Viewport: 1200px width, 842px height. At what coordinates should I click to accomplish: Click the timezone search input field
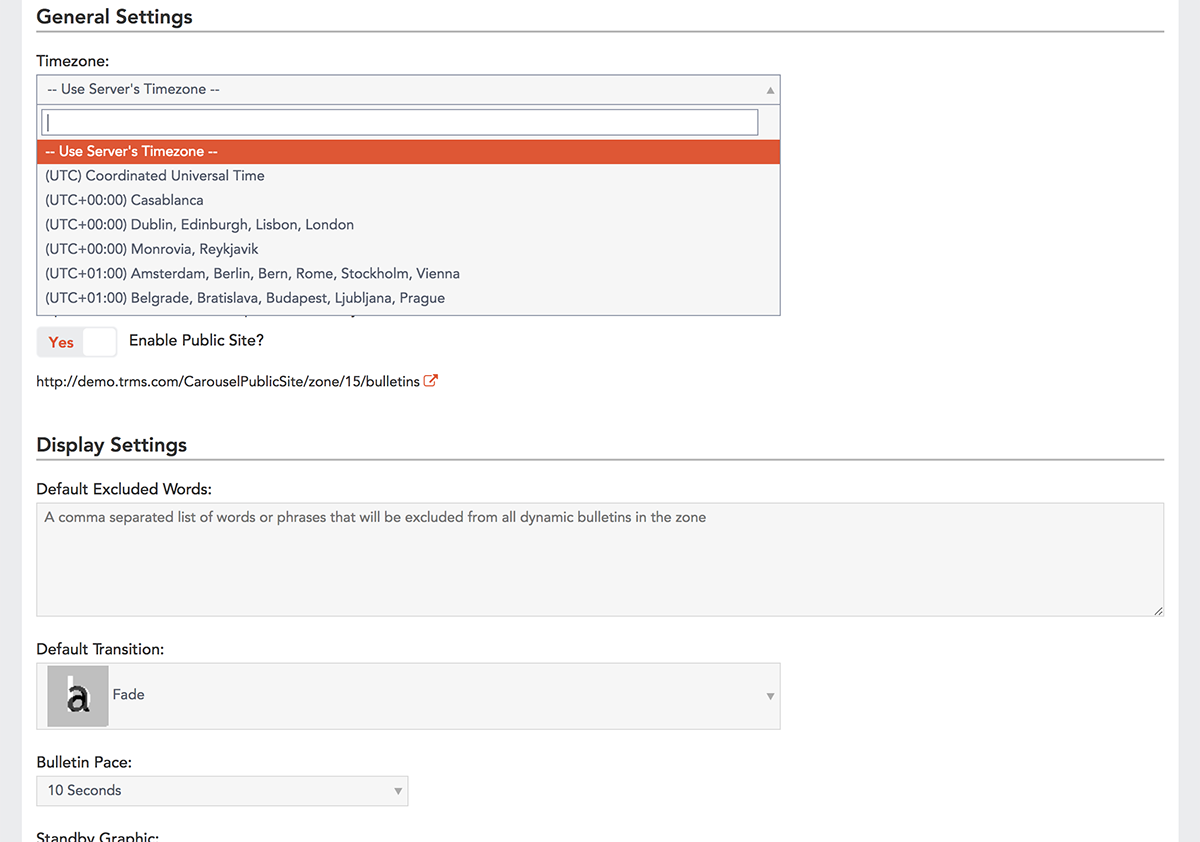click(x=400, y=122)
